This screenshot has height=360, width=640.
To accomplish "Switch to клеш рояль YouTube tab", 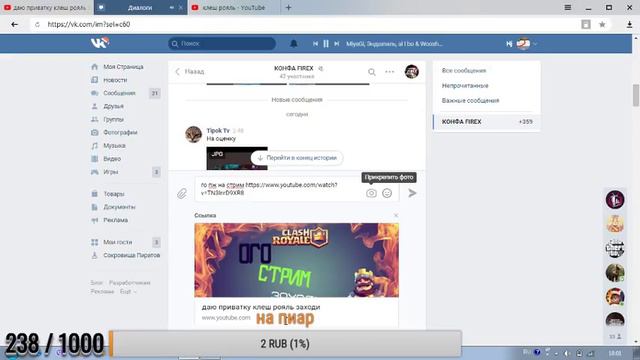I will (234, 7).
